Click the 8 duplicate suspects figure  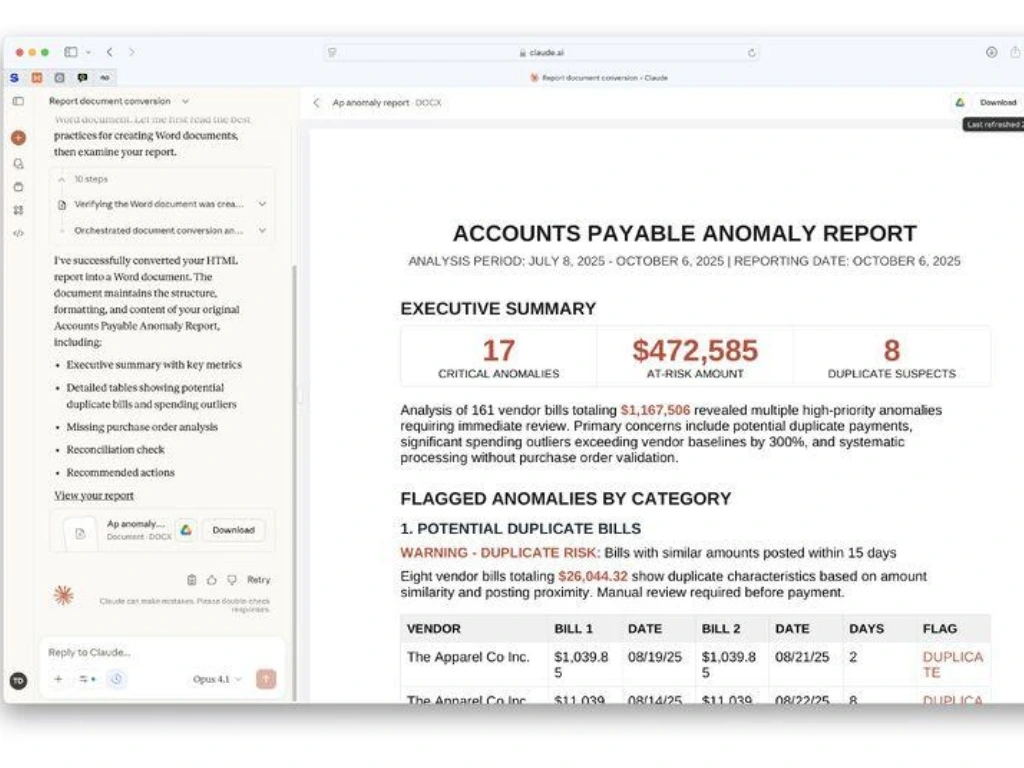(891, 351)
